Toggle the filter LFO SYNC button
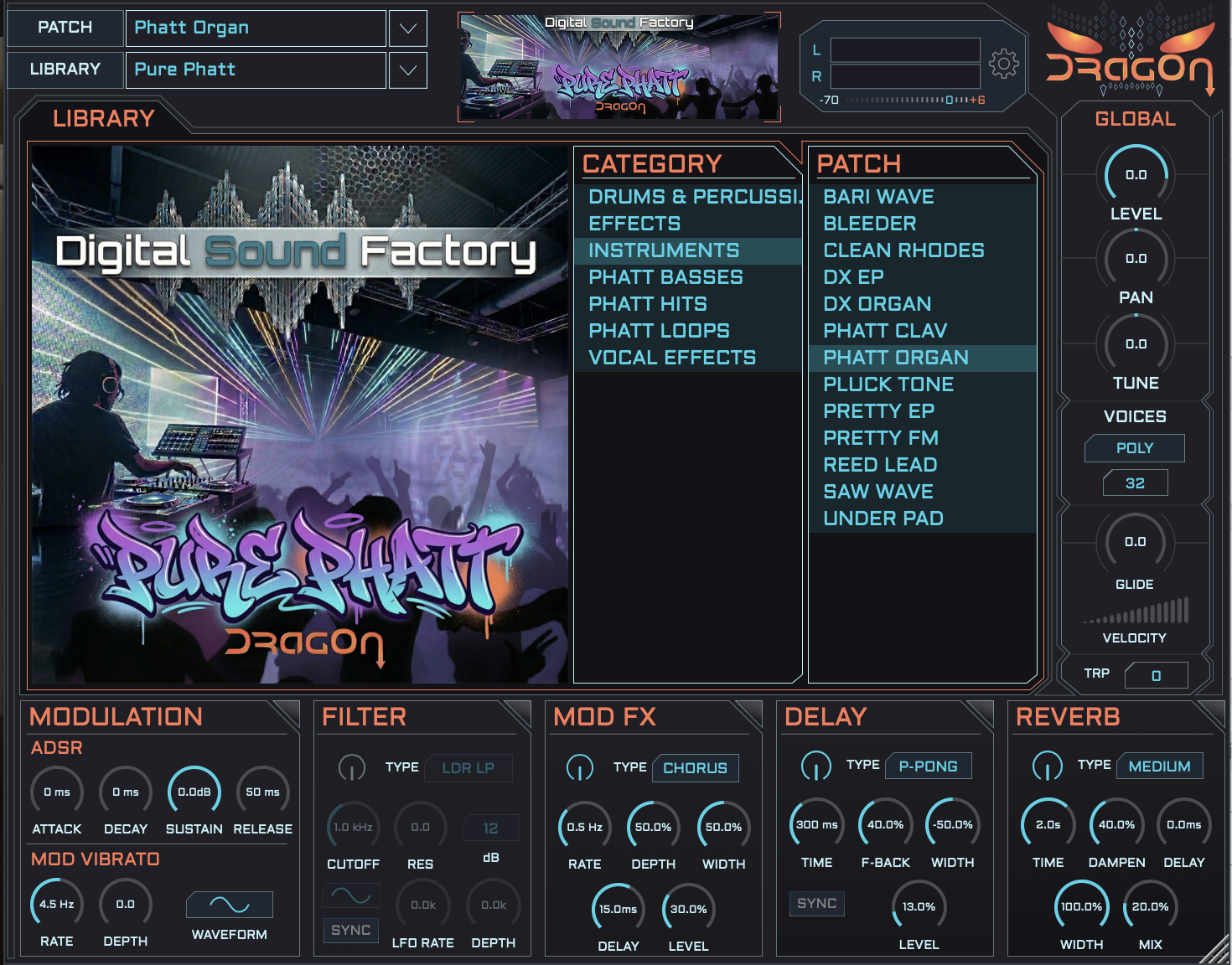Screen dimensions: 1232x965 coord(351,931)
